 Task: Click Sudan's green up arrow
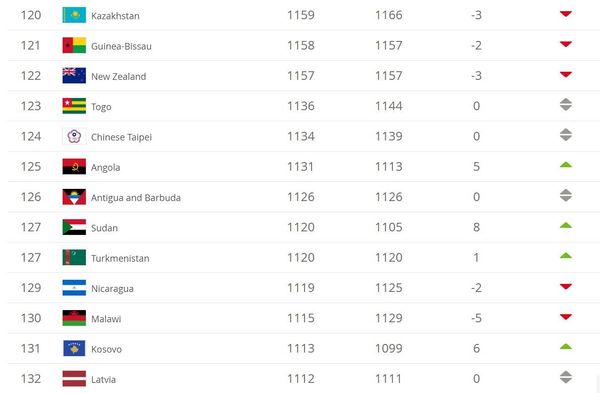point(566,225)
